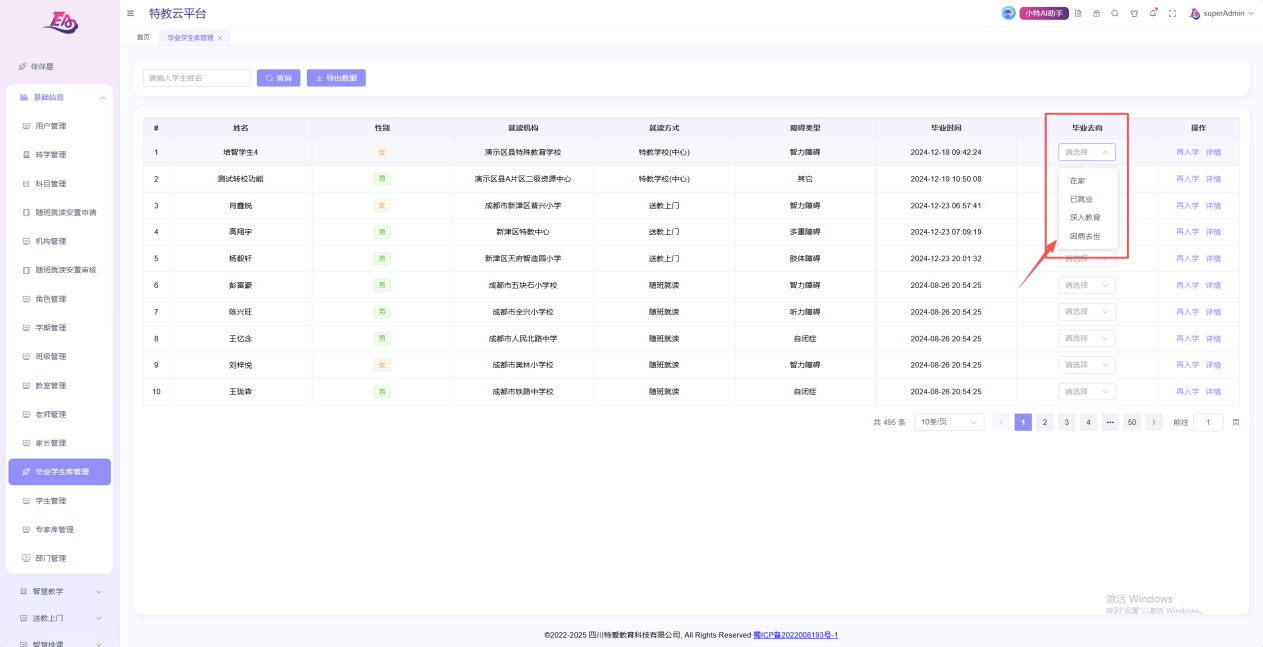Open the theme shirt icon

(x=1134, y=13)
